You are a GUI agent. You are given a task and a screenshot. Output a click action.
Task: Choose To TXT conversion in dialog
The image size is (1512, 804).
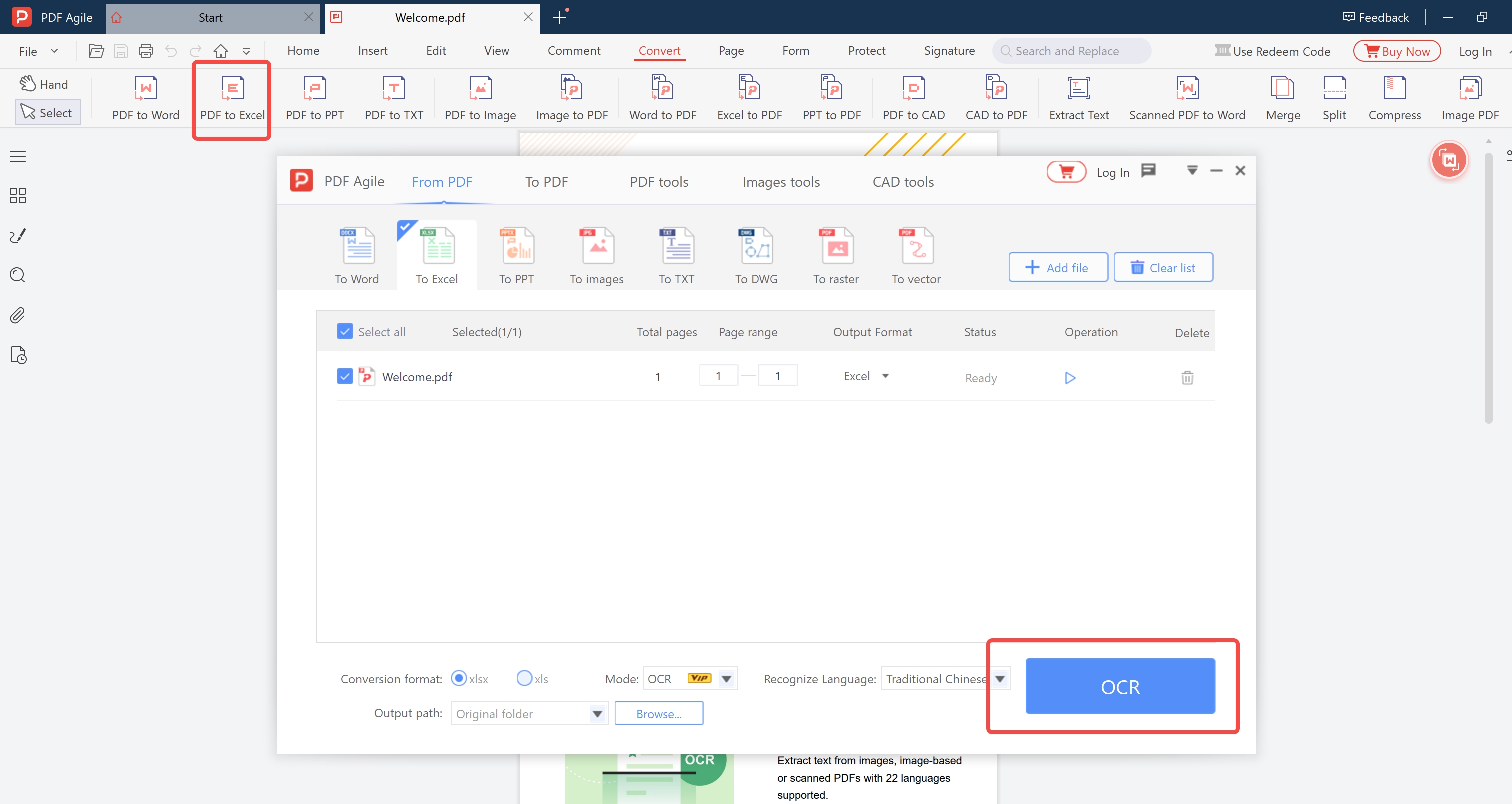676,256
